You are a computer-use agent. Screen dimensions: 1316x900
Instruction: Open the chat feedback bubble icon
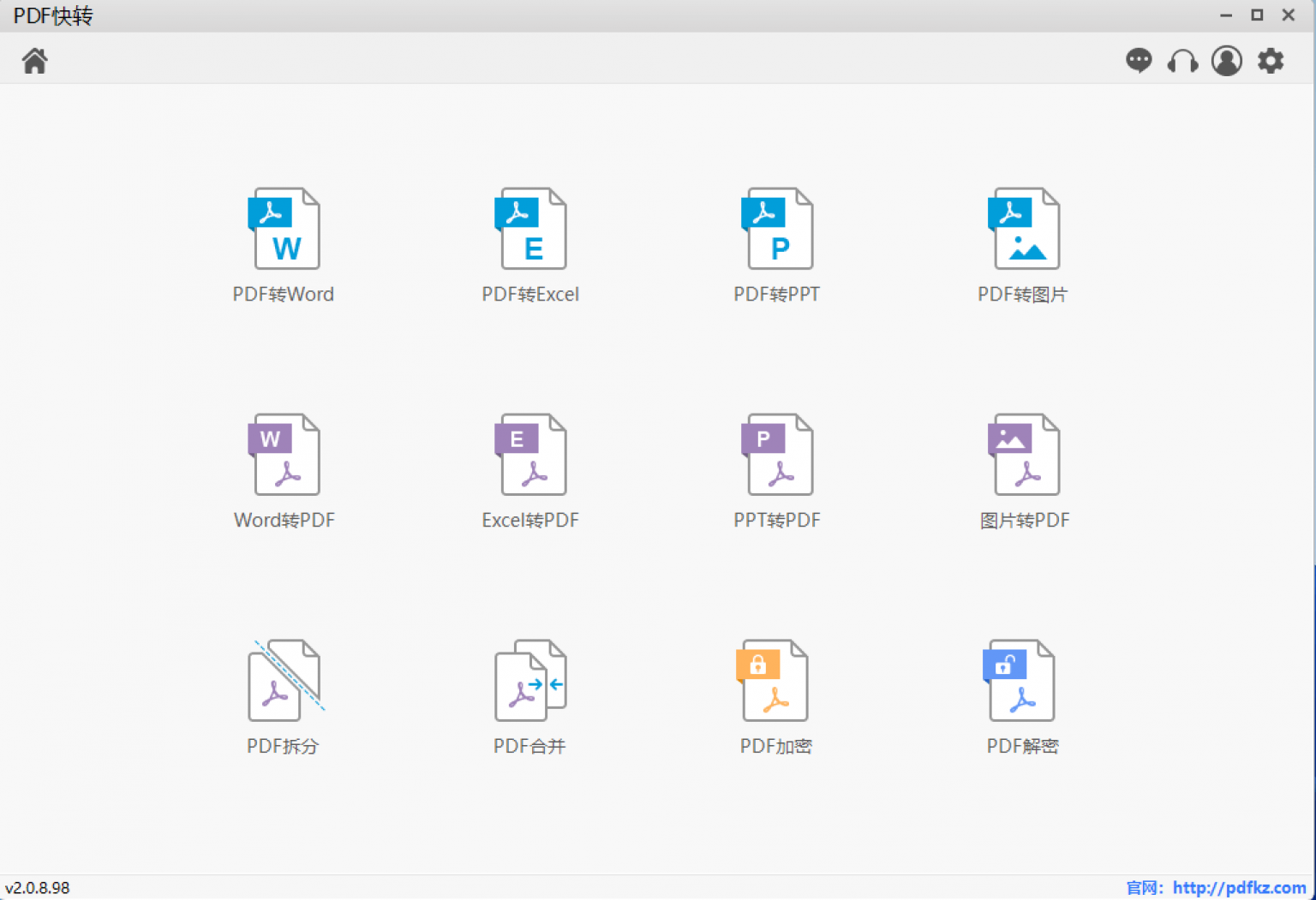click(x=1139, y=61)
